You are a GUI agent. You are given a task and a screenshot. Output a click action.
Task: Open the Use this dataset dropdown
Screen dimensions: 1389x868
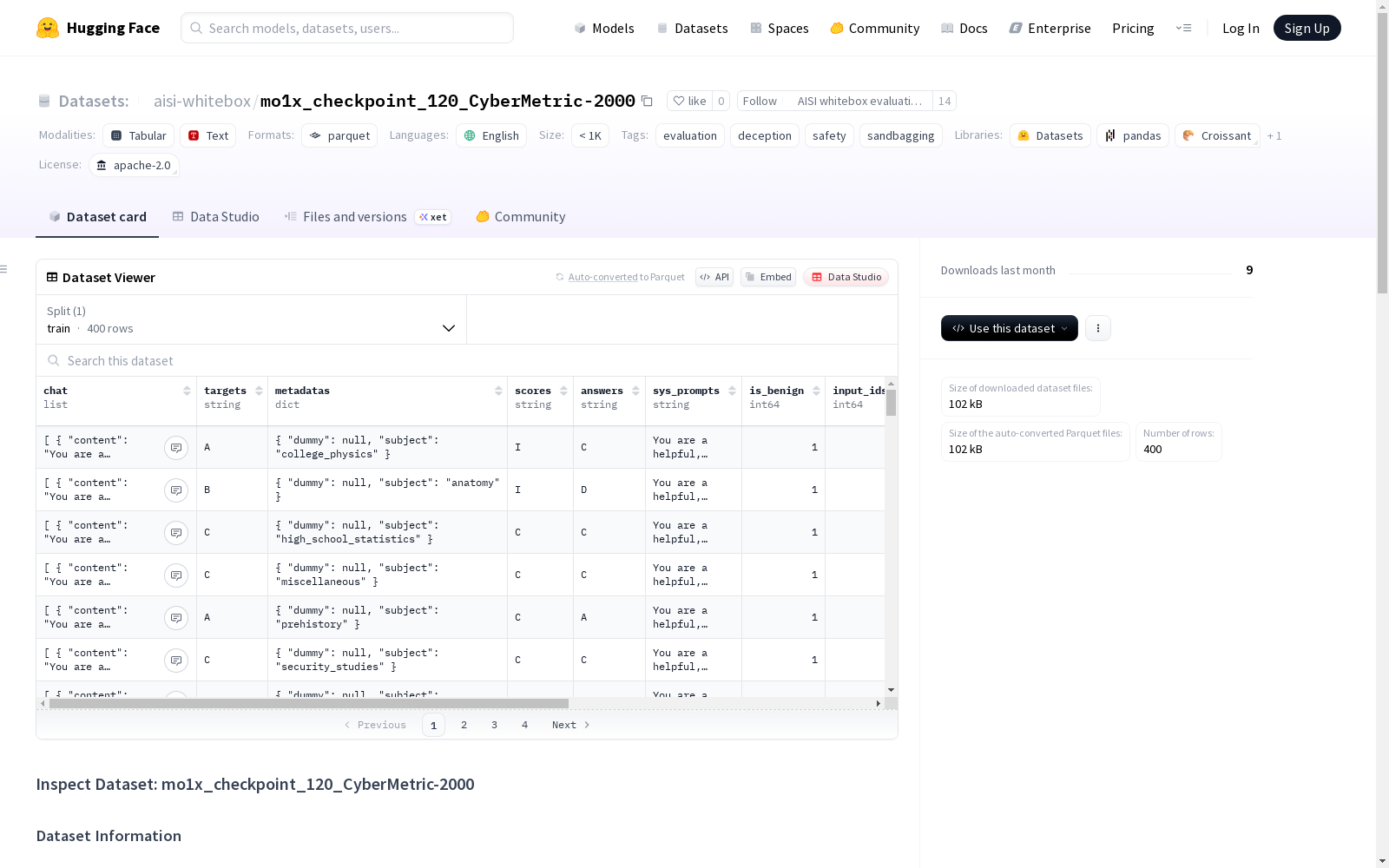pos(1010,328)
